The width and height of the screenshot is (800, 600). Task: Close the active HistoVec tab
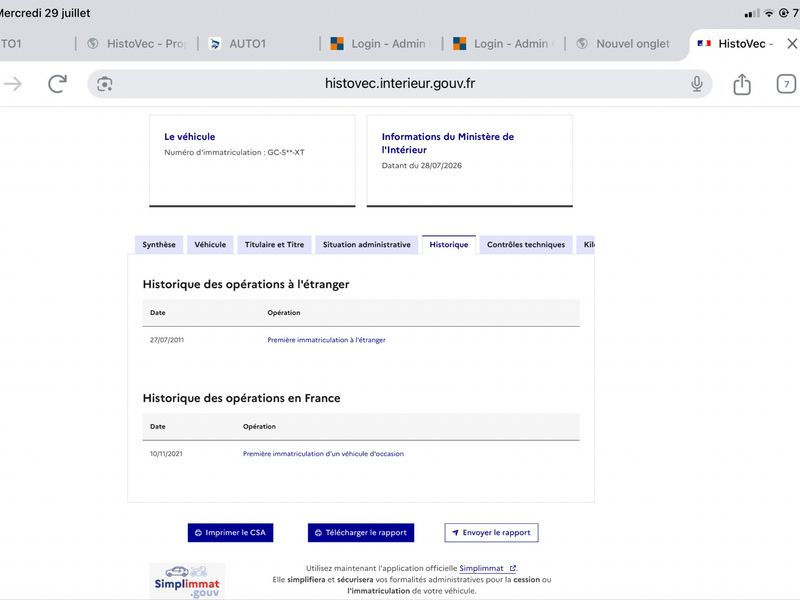pyautogui.click(x=792, y=44)
